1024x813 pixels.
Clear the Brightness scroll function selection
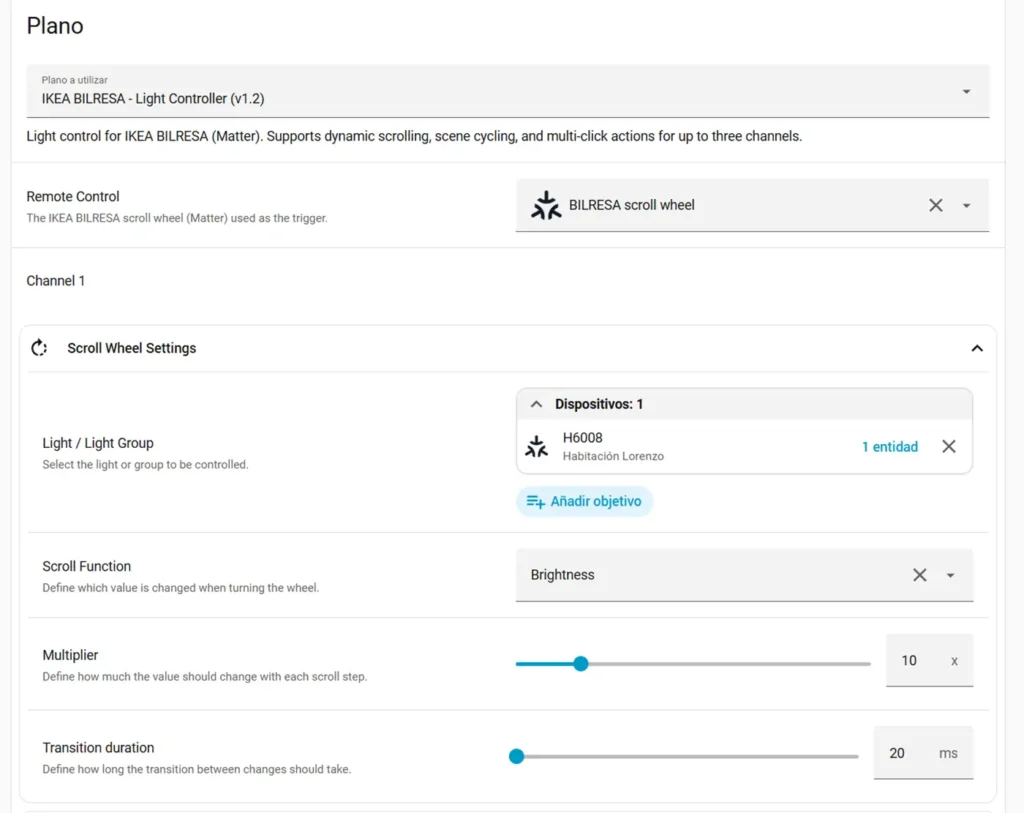click(919, 575)
